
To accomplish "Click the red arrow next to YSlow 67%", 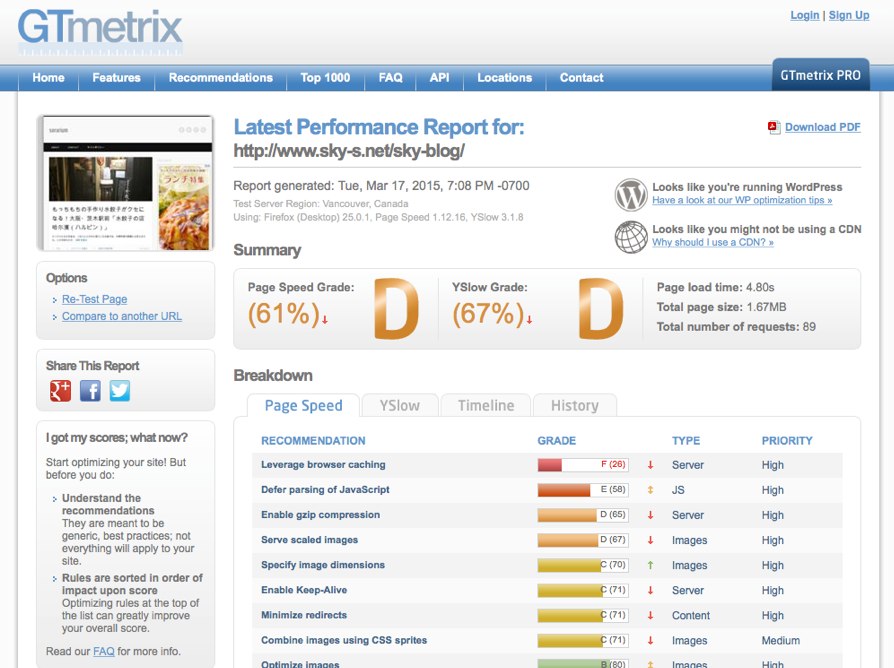I will pos(529,320).
